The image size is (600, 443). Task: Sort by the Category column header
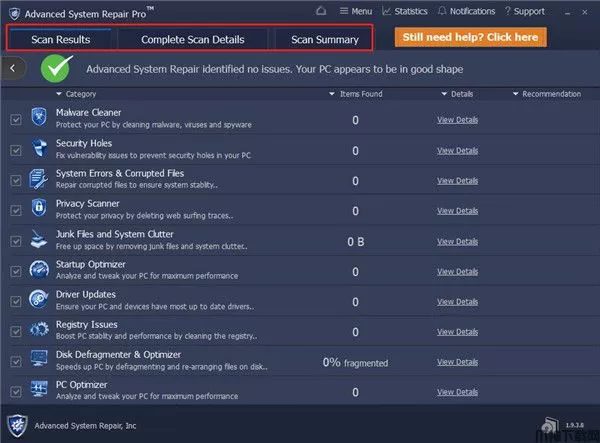pos(76,94)
